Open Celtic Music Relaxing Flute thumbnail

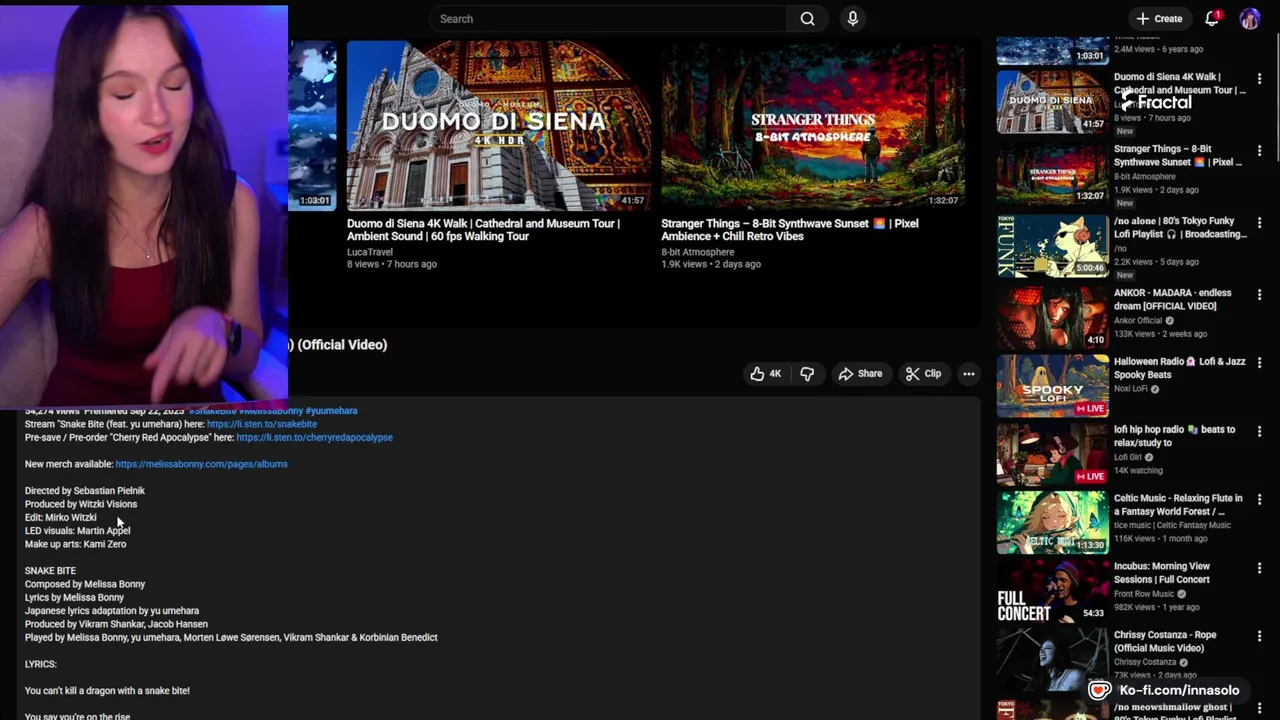coord(1052,522)
